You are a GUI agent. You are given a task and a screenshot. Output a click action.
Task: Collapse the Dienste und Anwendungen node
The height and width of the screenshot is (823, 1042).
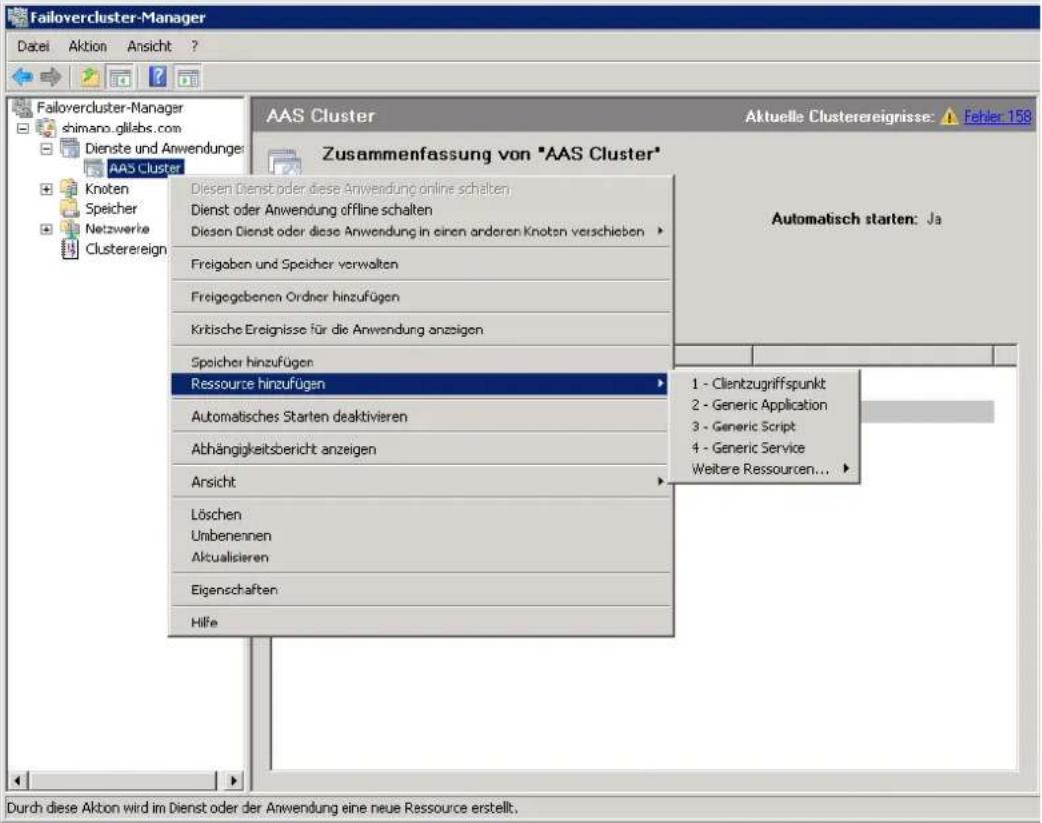point(46,148)
